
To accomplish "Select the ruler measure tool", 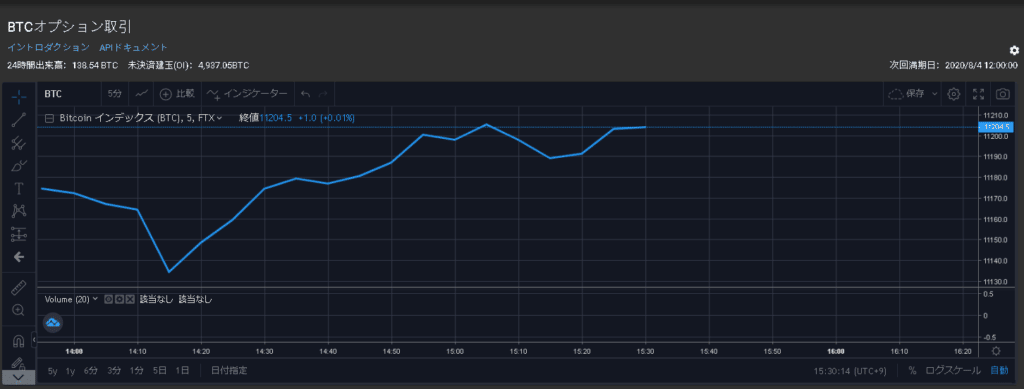I will [x=19, y=287].
